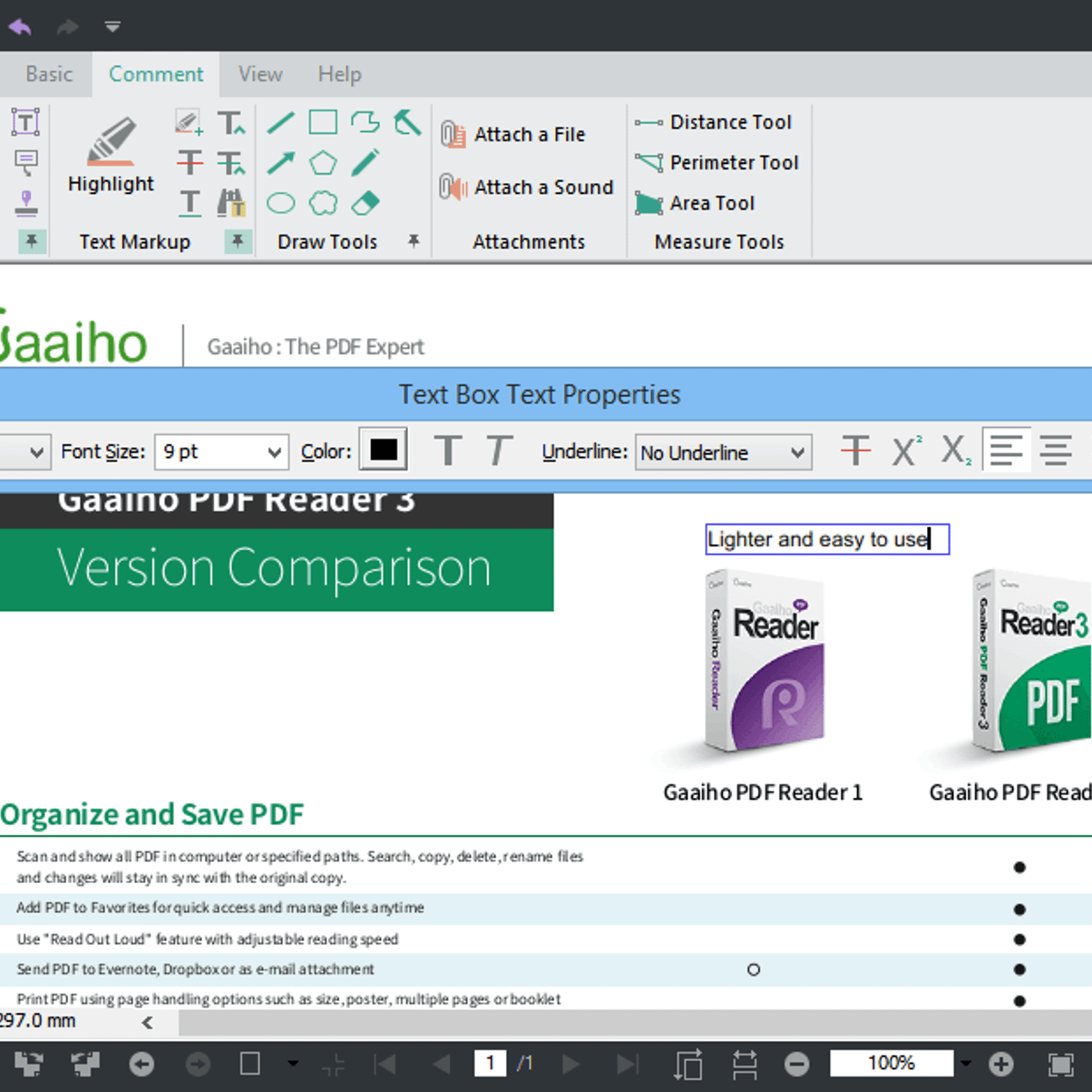
Task: Select the Callout note tool icon
Action: point(26,162)
